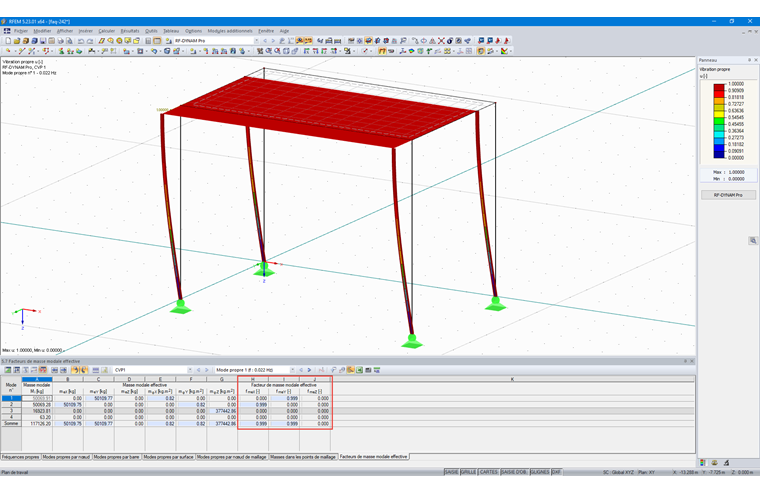The height and width of the screenshot is (494, 760).
Task: Open the Calculer menu
Action: [x=107, y=31]
